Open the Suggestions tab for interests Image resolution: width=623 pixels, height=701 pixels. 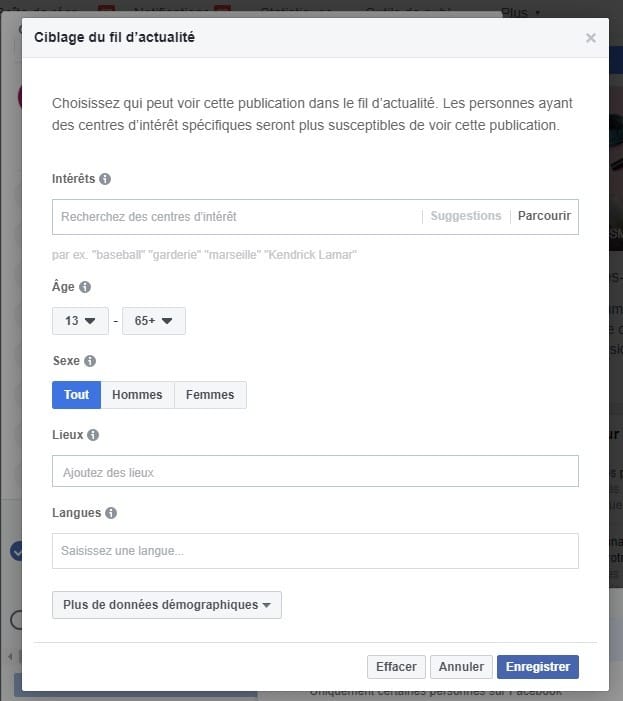pos(466,216)
